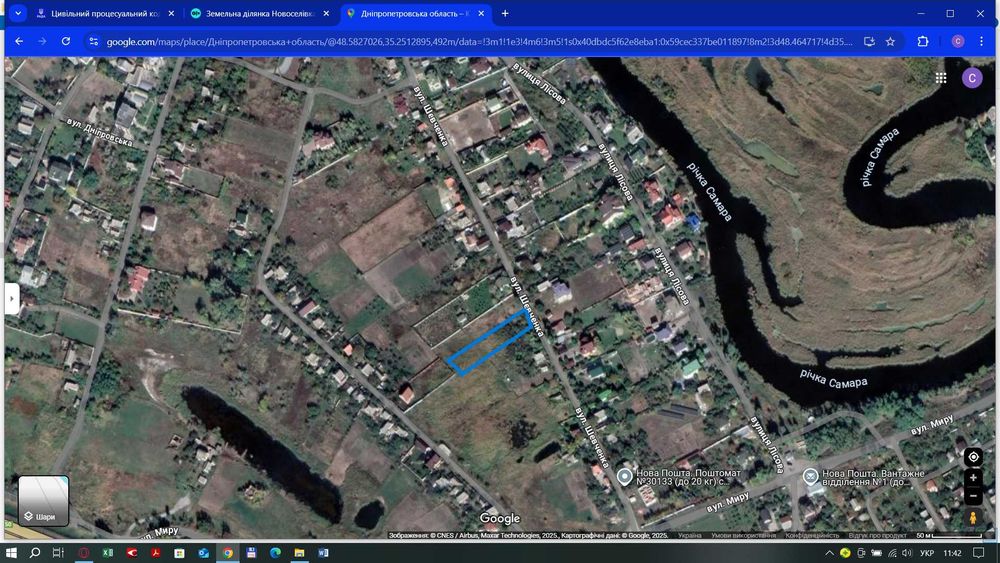
Task: Open Windows taskbar search
Action: coord(35,553)
